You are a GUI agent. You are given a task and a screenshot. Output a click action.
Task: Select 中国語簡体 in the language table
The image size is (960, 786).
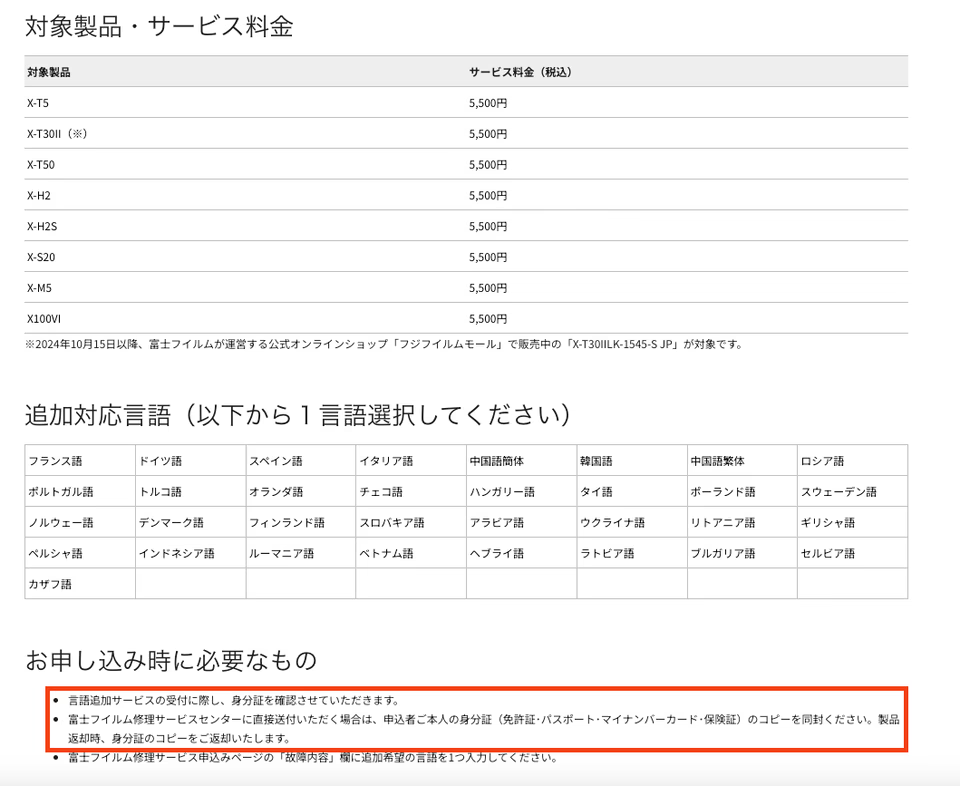tap(521, 460)
